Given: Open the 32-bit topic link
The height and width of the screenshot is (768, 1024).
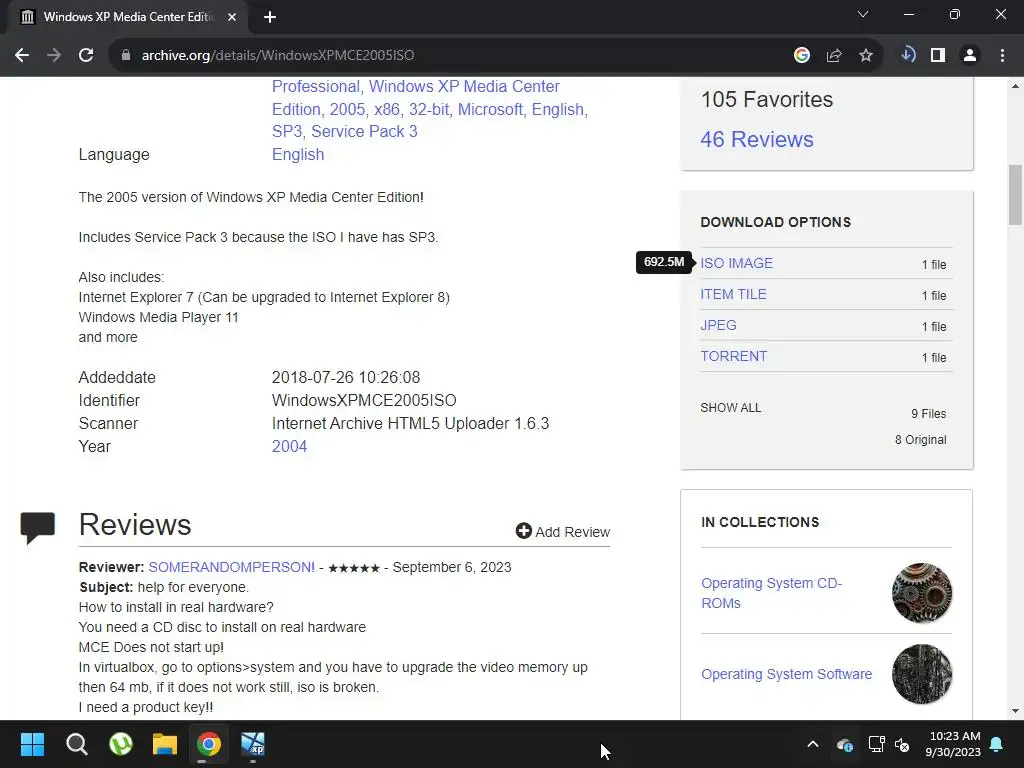Looking at the screenshot, I should 429,109.
